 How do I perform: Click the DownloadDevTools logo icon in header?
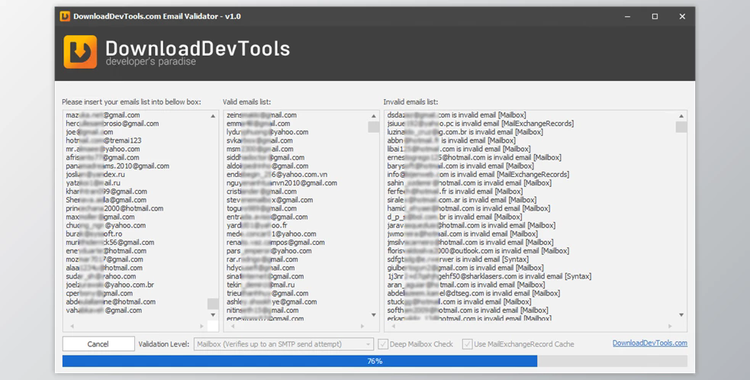coord(80,52)
